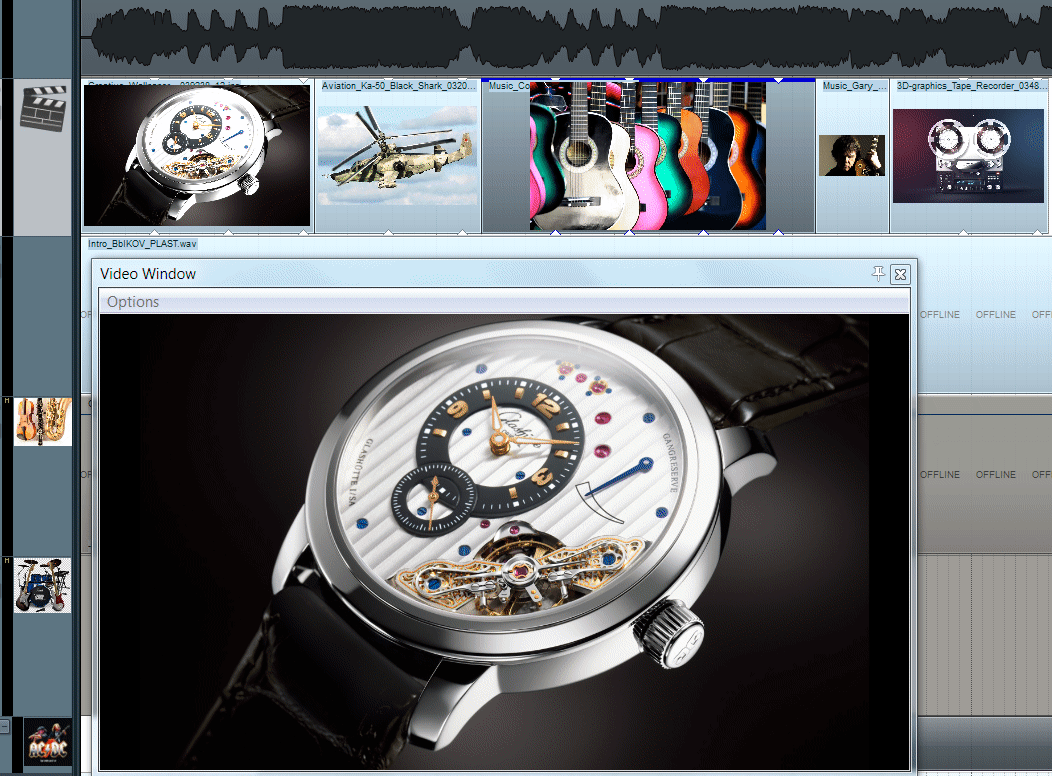Select the watch video clip thumbnail
This screenshot has width=1052, height=776.
[x=197, y=156]
